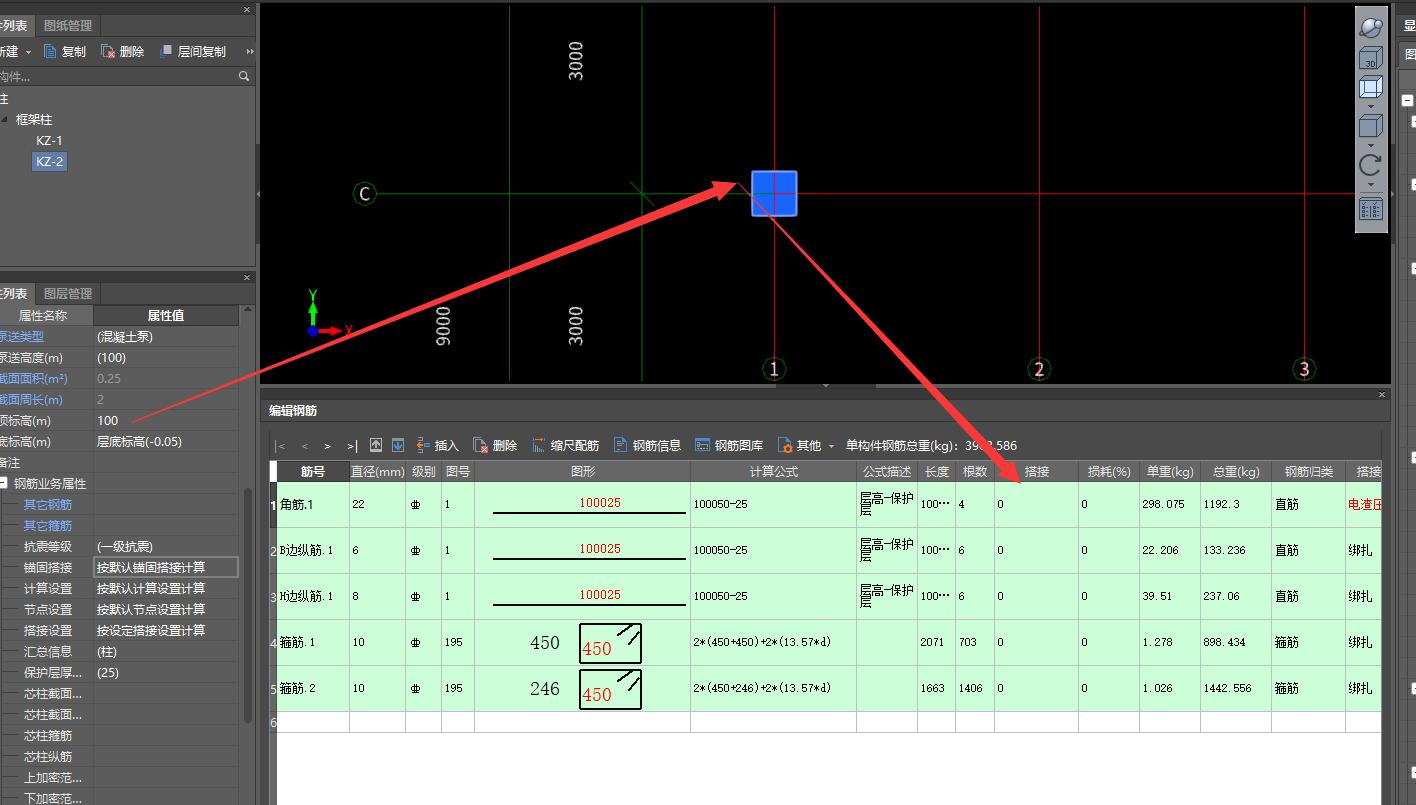
Task: Click 层间复制 copy between floors
Action: tap(192, 51)
